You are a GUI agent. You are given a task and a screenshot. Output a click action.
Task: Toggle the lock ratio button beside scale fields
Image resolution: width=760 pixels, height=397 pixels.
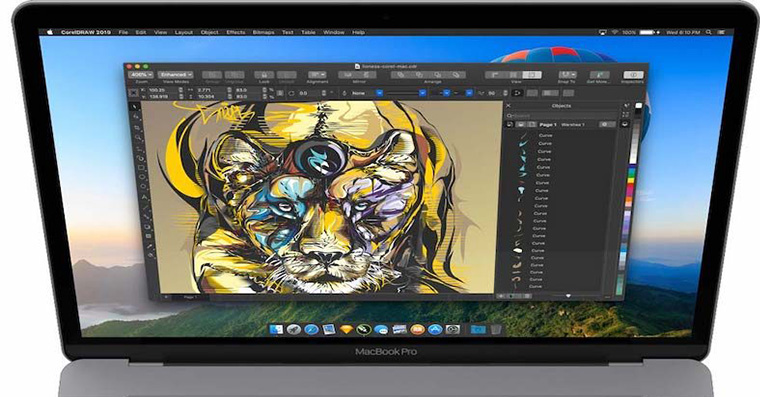280,93
